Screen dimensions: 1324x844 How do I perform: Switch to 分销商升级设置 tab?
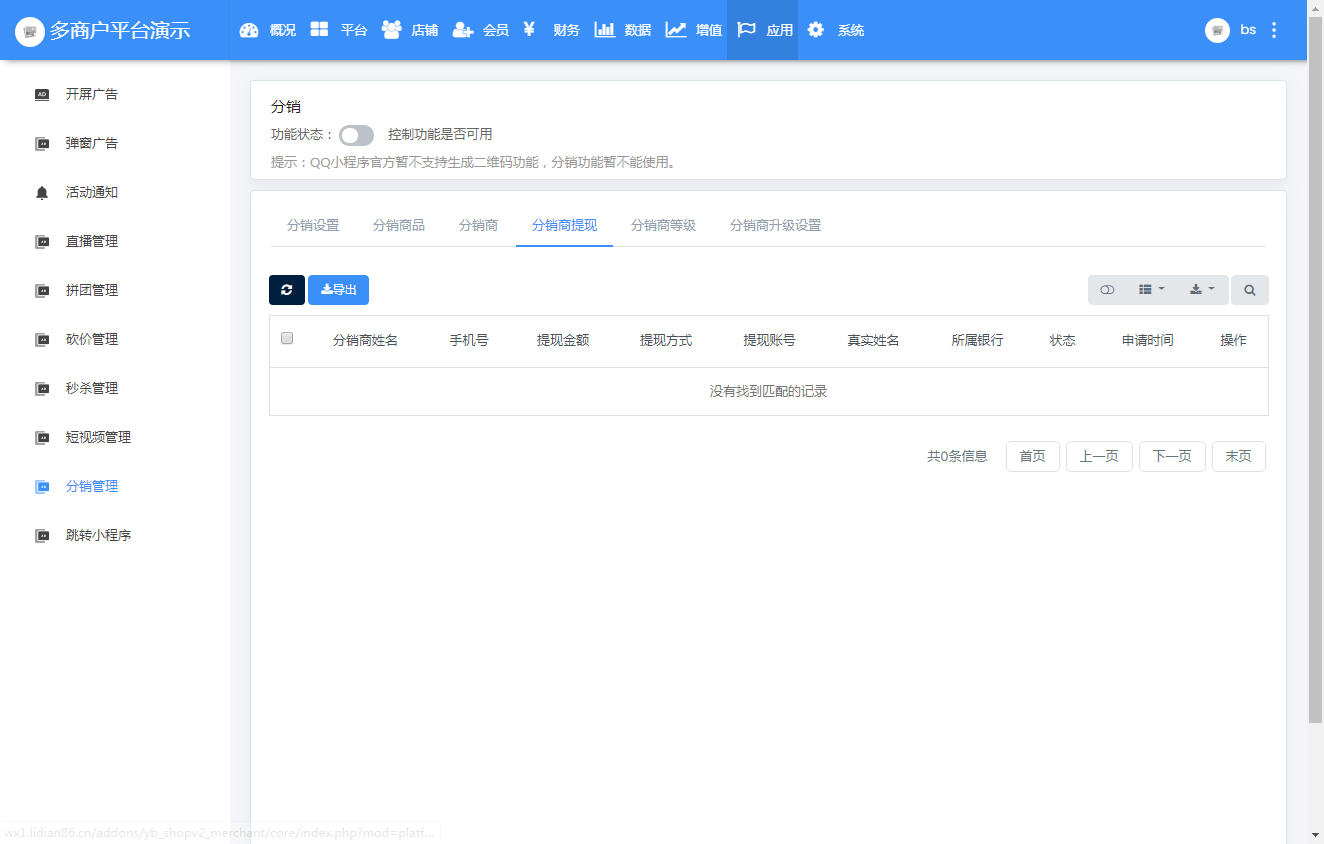click(x=776, y=225)
